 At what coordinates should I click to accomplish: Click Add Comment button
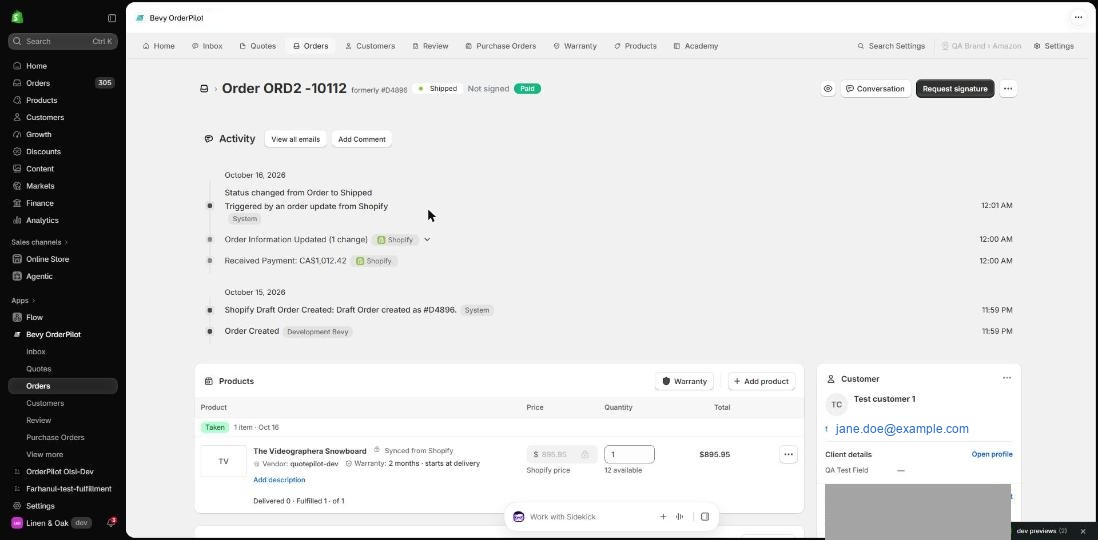tap(362, 139)
